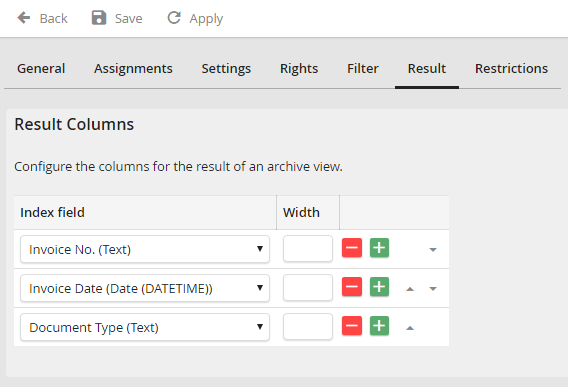
Task: Go to the Rights tab
Action: [x=299, y=68]
